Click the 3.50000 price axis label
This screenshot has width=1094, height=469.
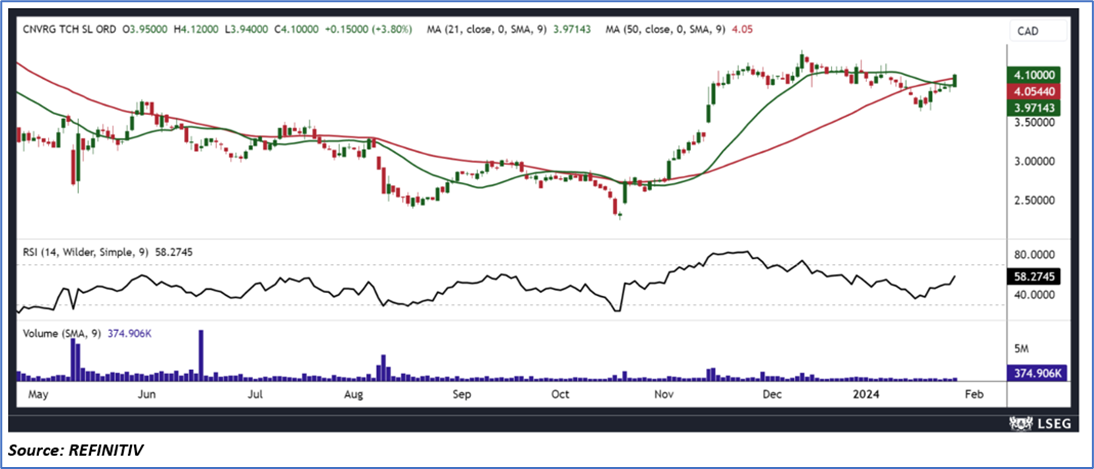click(1034, 122)
